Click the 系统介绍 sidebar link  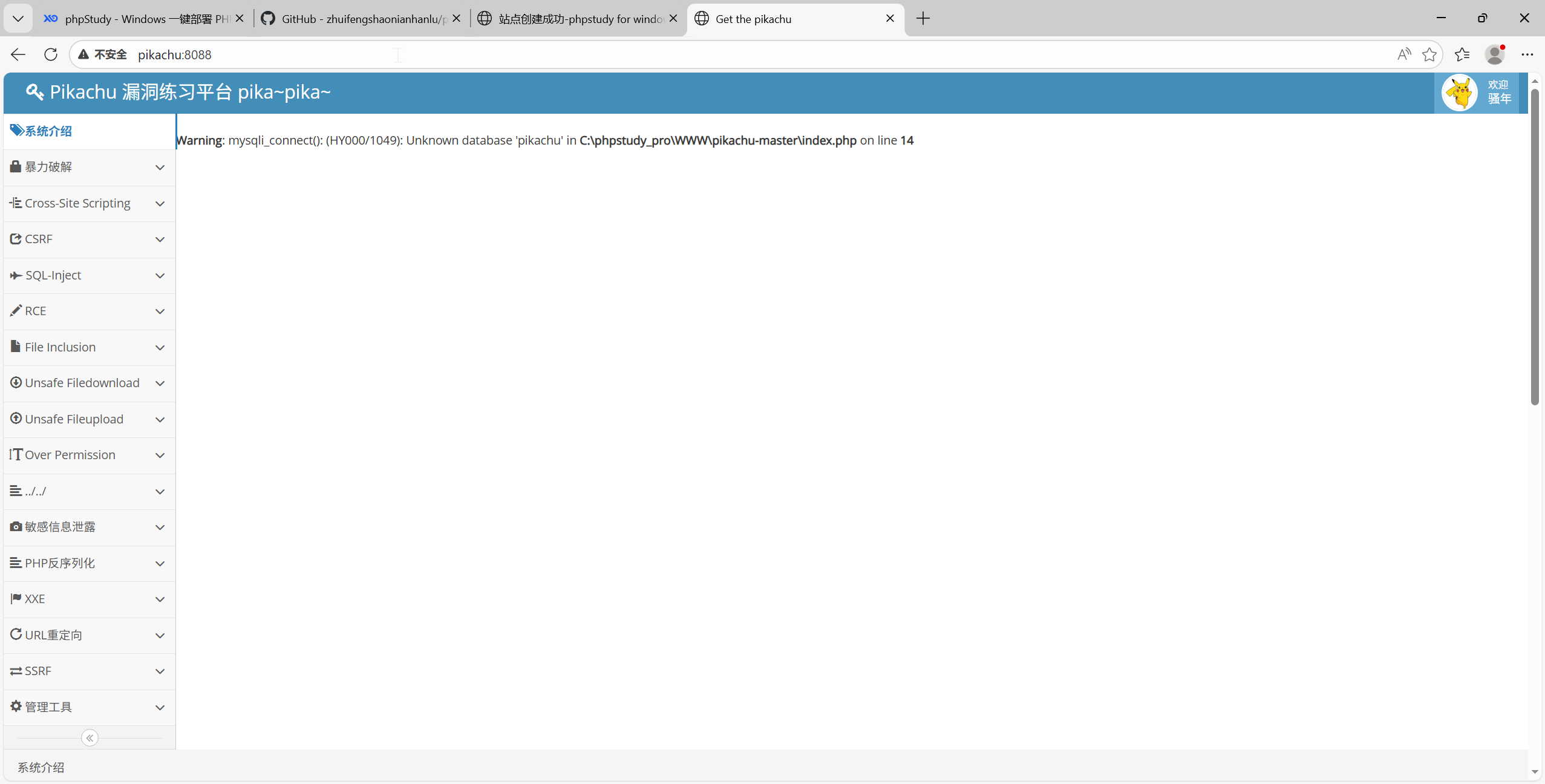click(x=48, y=131)
